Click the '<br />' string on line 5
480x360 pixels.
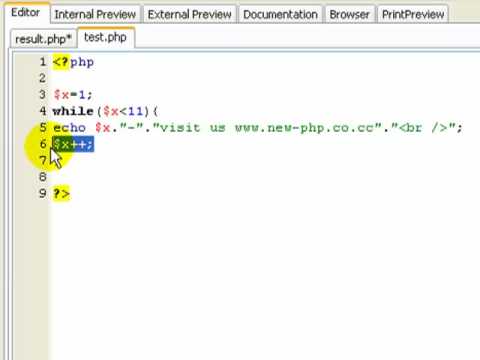[x=423, y=128]
